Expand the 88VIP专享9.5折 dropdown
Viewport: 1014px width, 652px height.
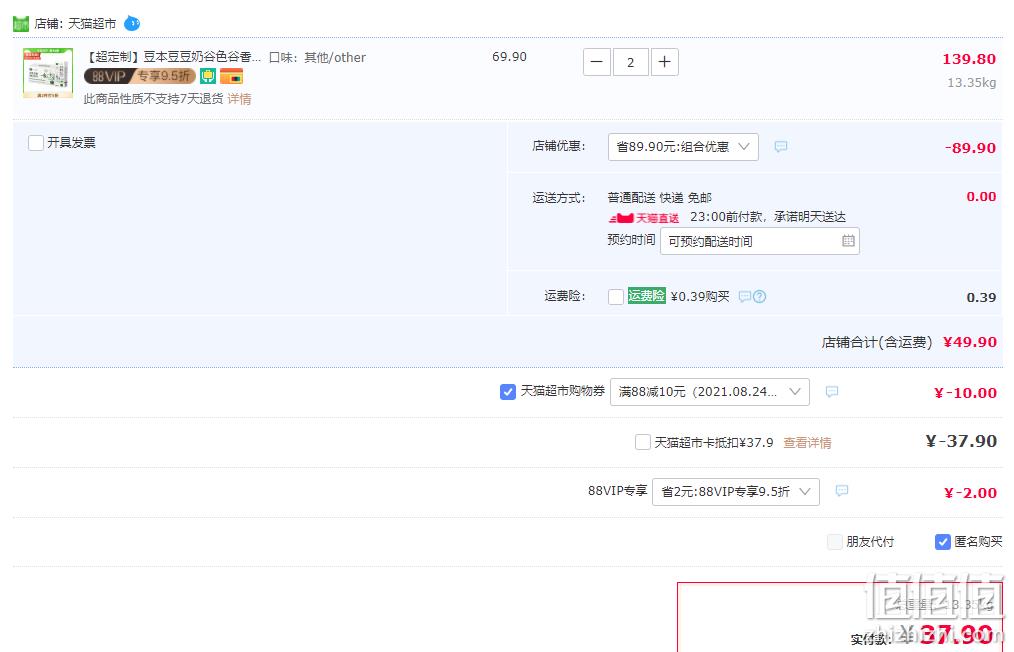[x=736, y=492]
